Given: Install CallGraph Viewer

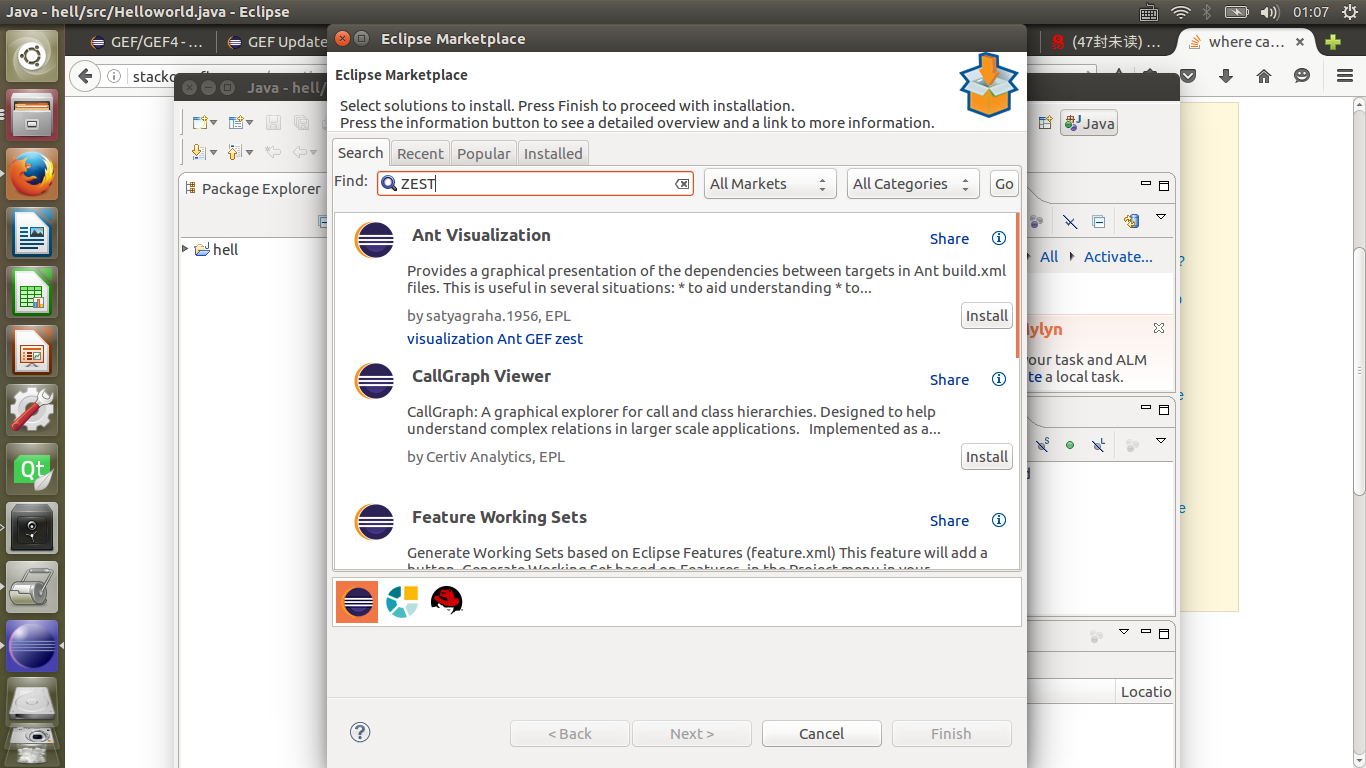Looking at the screenshot, I should [986, 456].
